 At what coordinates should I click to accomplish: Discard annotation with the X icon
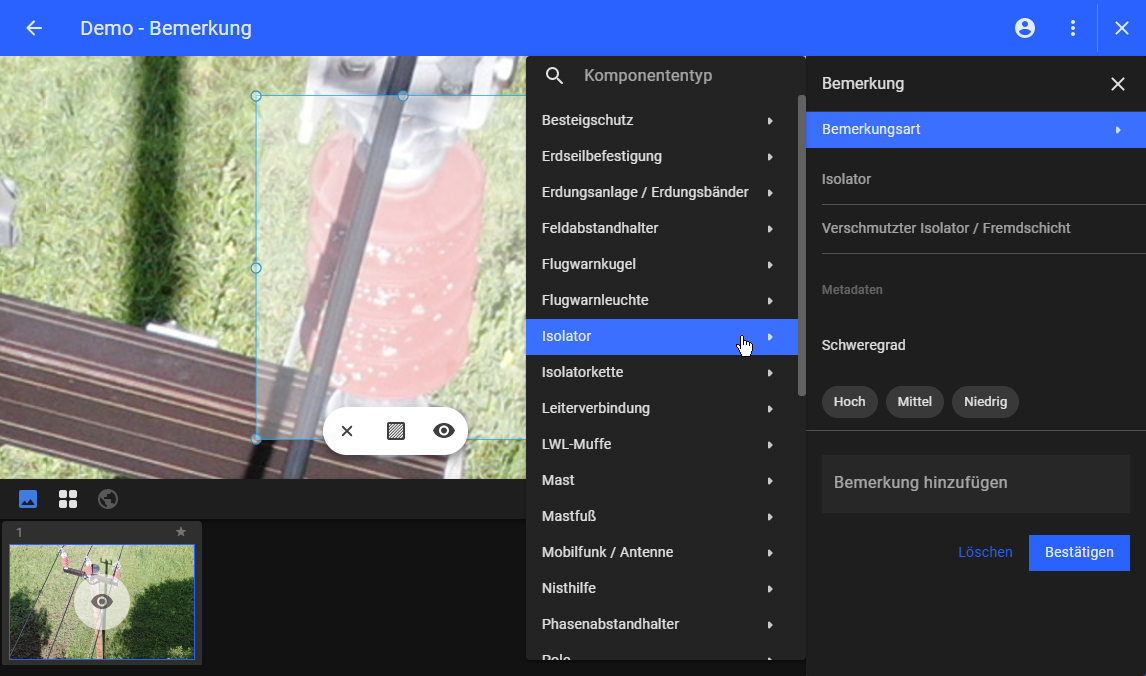click(347, 431)
